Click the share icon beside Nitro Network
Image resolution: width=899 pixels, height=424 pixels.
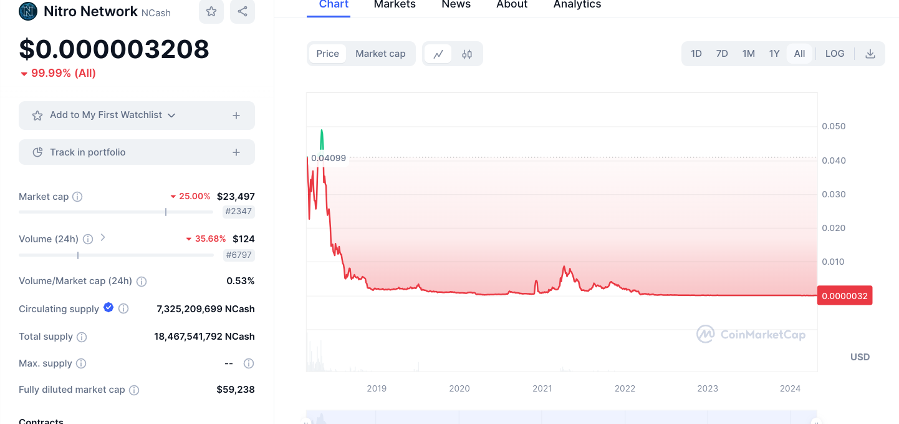click(243, 11)
